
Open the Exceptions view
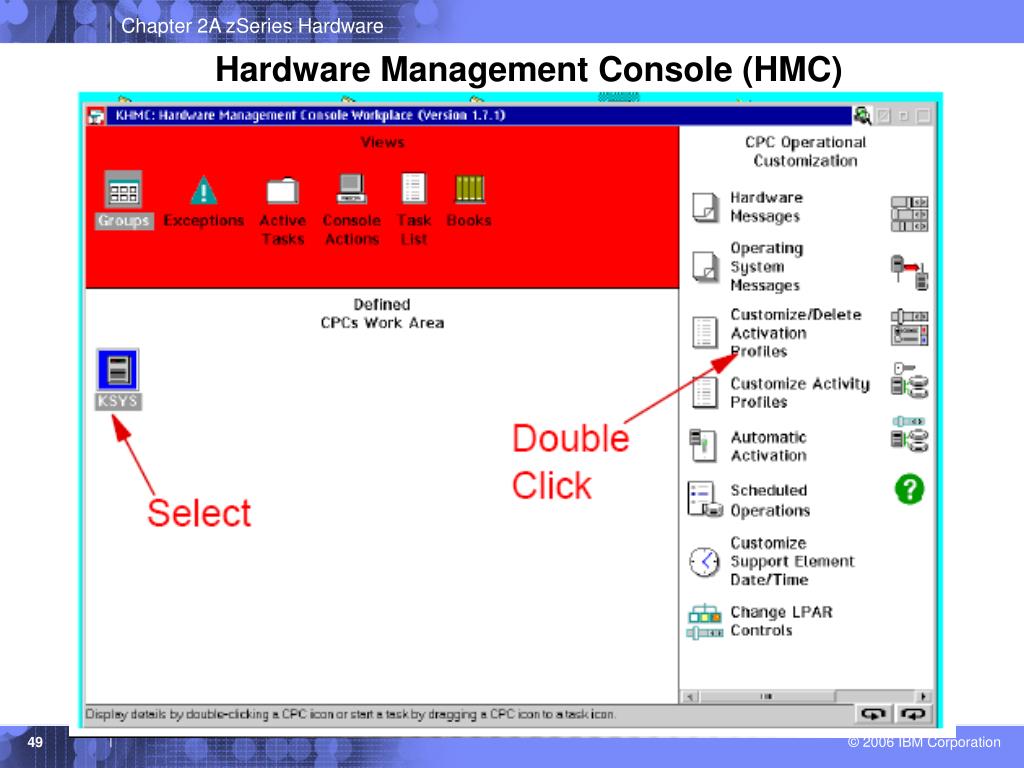point(204,191)
